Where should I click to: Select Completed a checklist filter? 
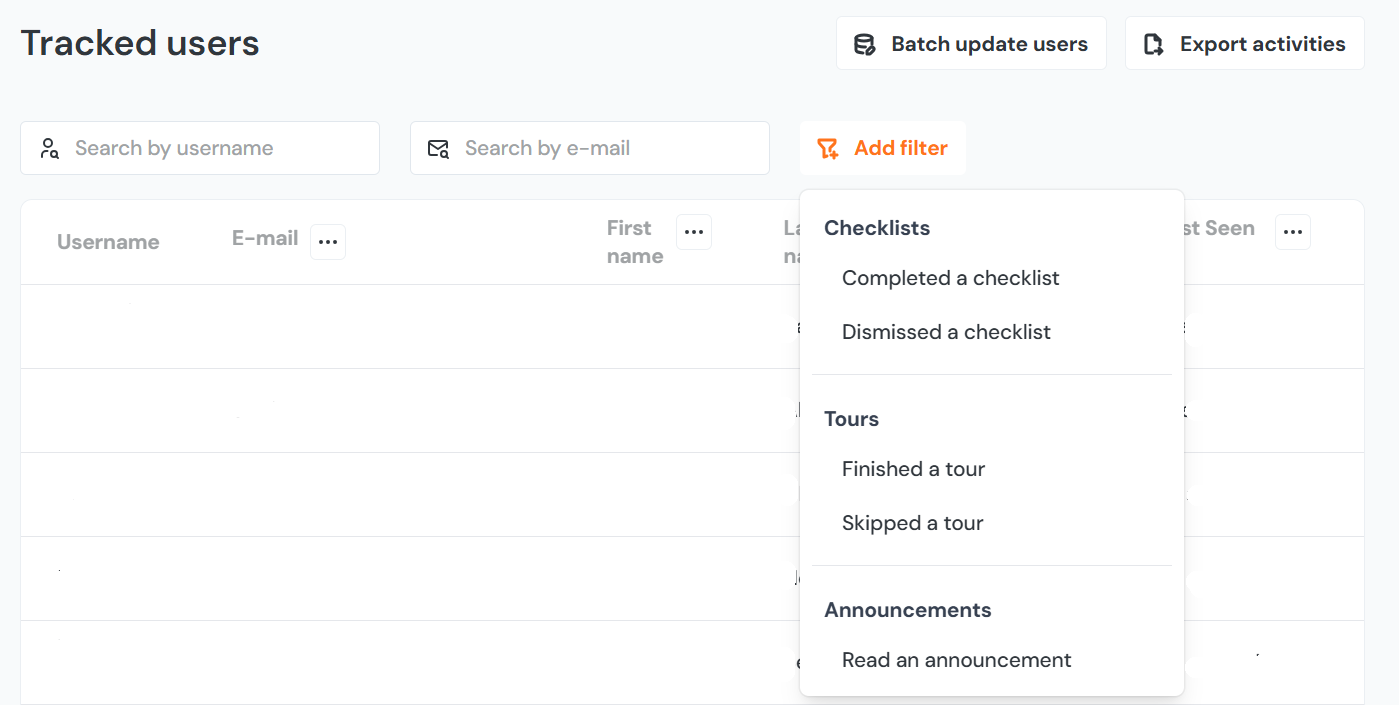(950, 278)
